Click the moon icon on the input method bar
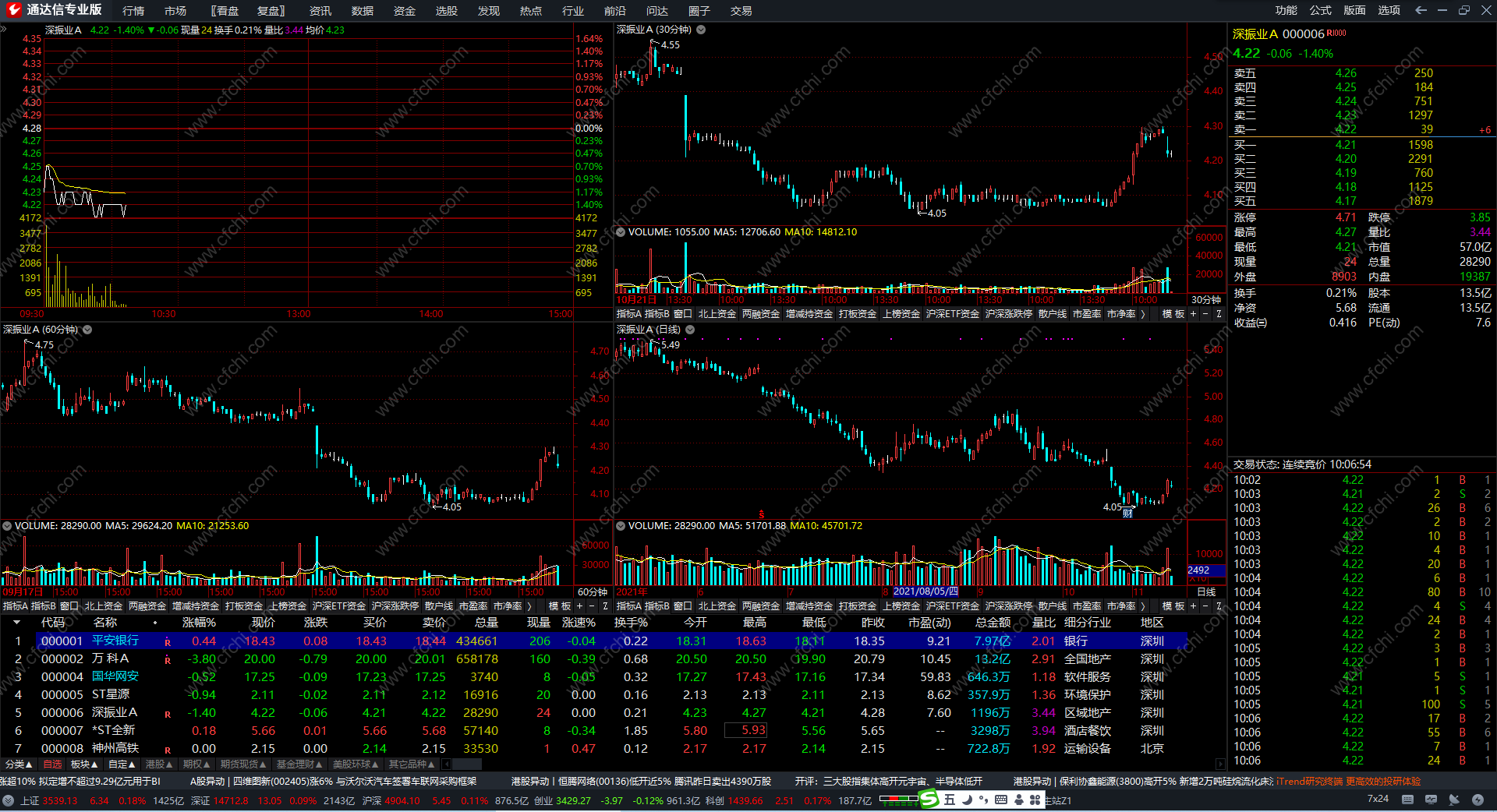 967,800
